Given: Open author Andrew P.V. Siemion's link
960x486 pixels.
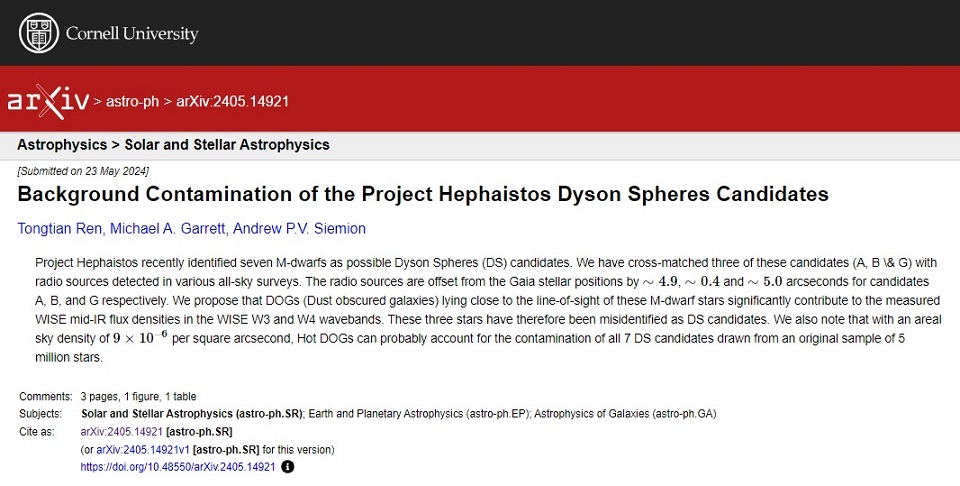Looking at the screenshot, I should point(299,229).
